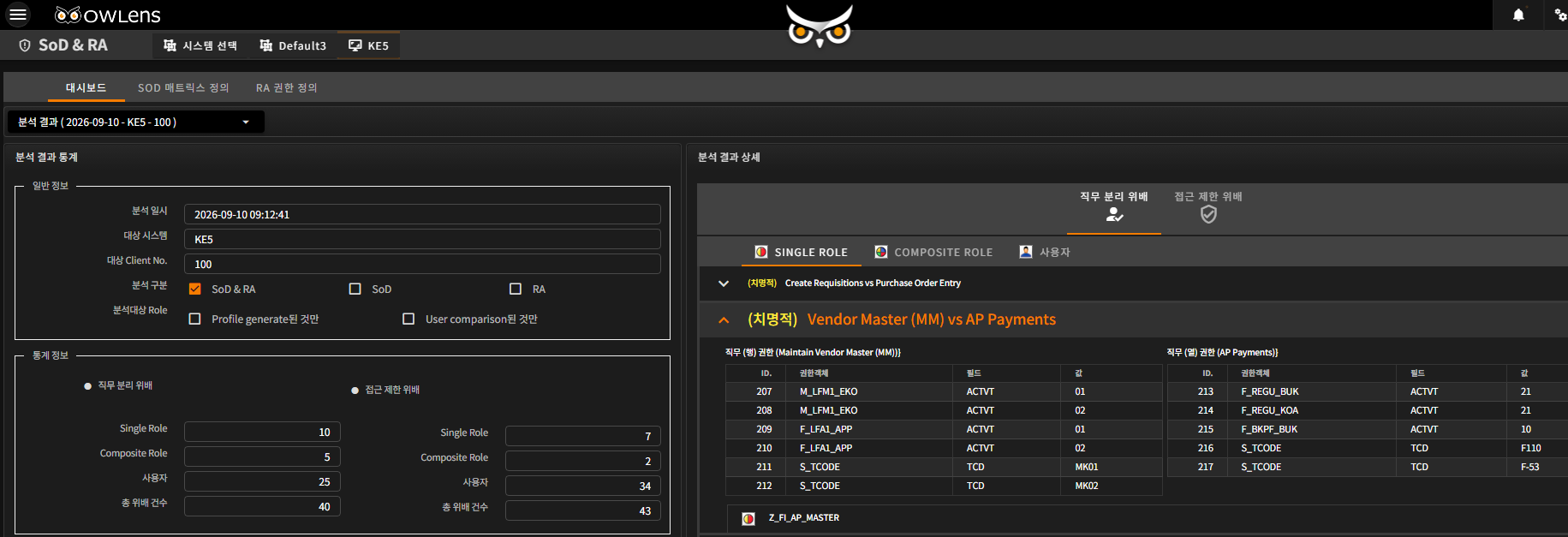Screen dimensions: 1568x537
Task: Select row 207 M_LFM1_EKO
Action: [x=944, y=391]
